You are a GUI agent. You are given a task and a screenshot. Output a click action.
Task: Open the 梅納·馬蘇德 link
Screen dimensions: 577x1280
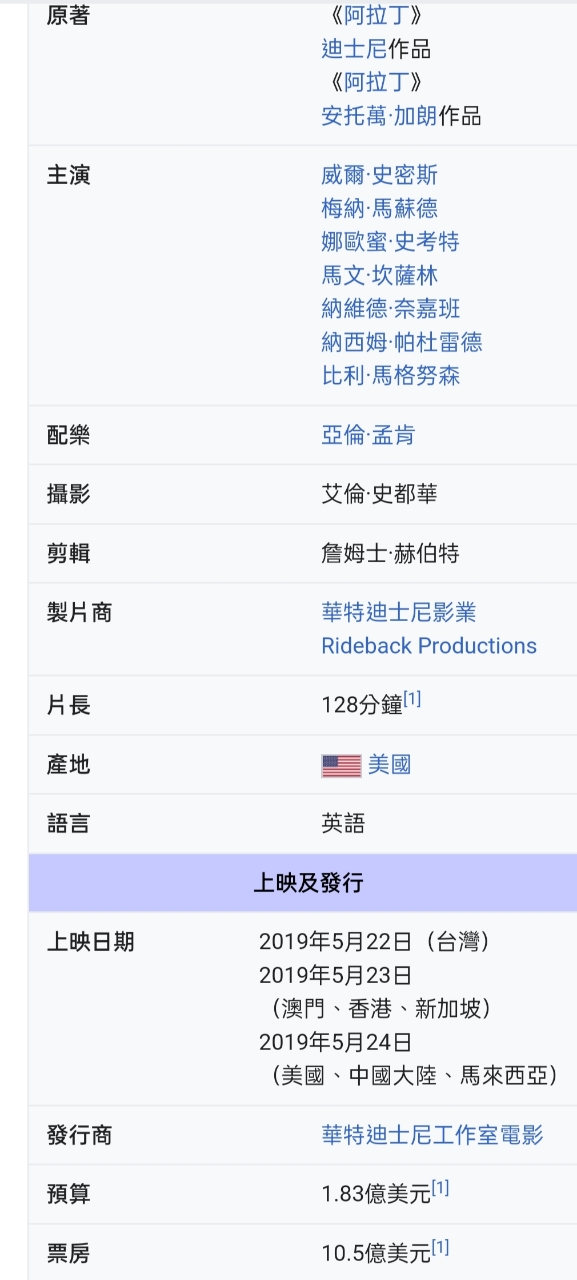point(380,209)
